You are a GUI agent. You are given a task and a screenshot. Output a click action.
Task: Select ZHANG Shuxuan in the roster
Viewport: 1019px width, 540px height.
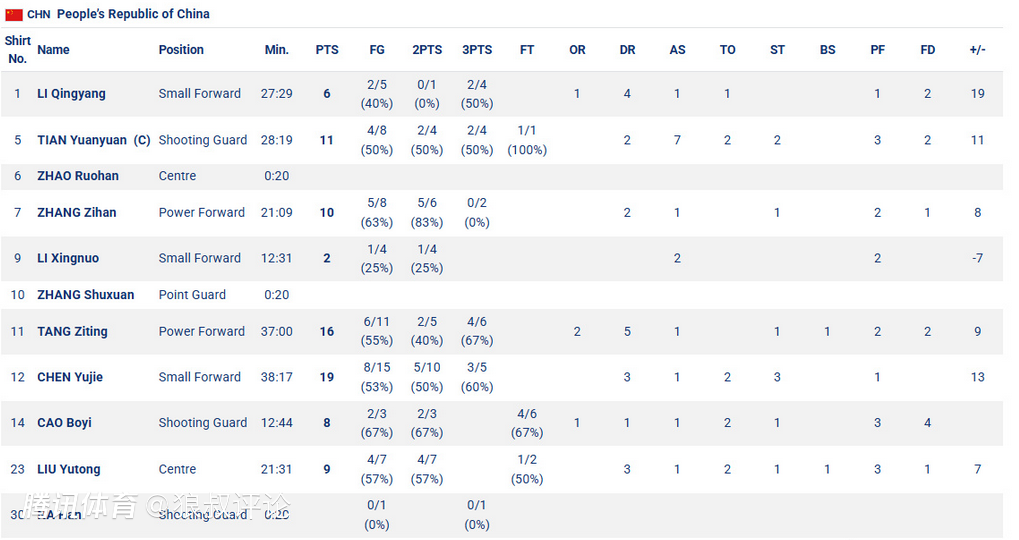[85, 295]
